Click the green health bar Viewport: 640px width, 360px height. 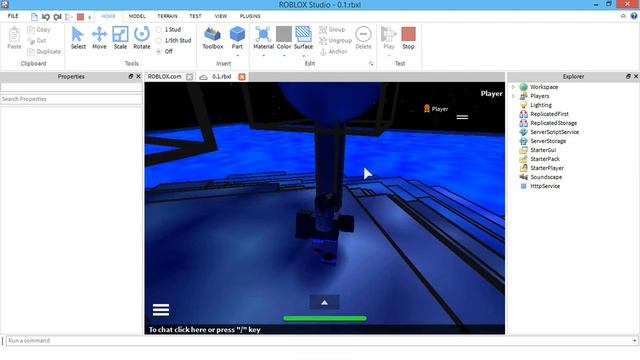coord(325,318)
